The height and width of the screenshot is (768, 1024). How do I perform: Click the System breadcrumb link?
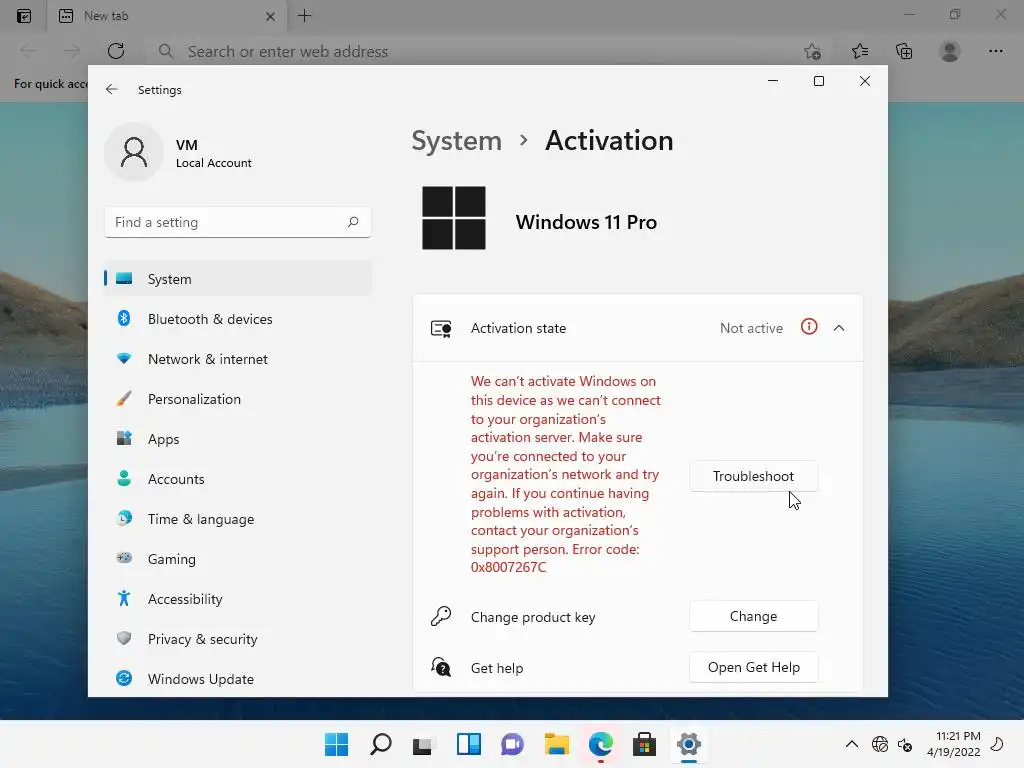pos(456,140)
